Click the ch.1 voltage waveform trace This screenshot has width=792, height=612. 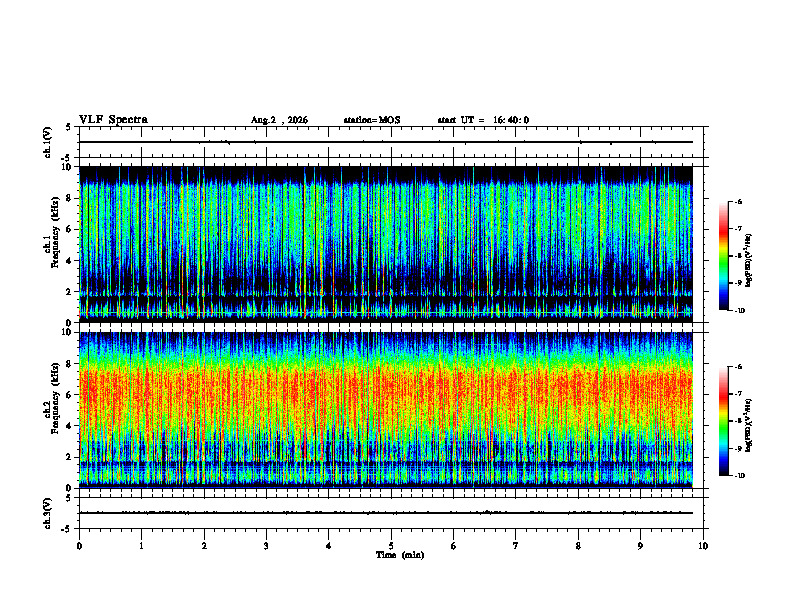point(386,142)
